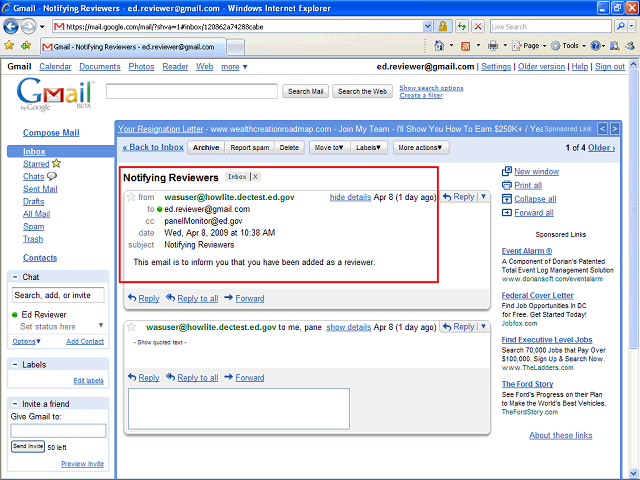Click the Search Mail button
Screen dimensions: 640x480
coord(305,91)
